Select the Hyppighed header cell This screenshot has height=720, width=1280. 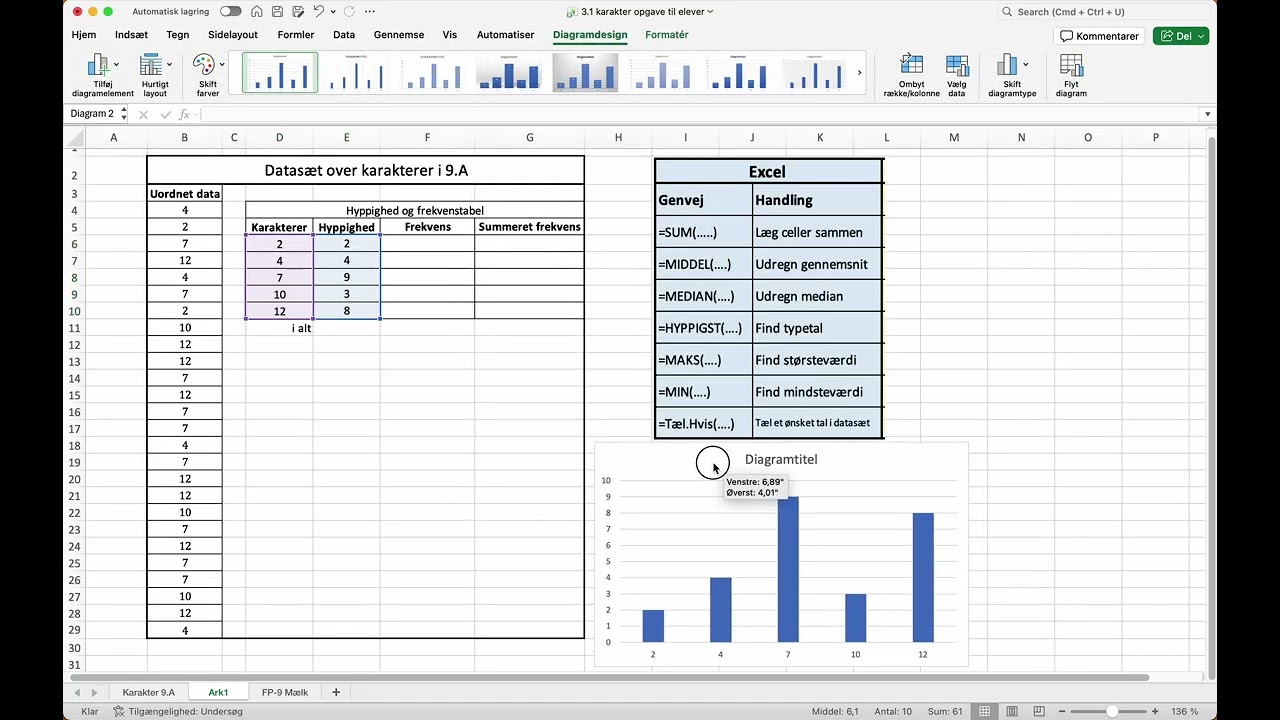click(346, 227)
